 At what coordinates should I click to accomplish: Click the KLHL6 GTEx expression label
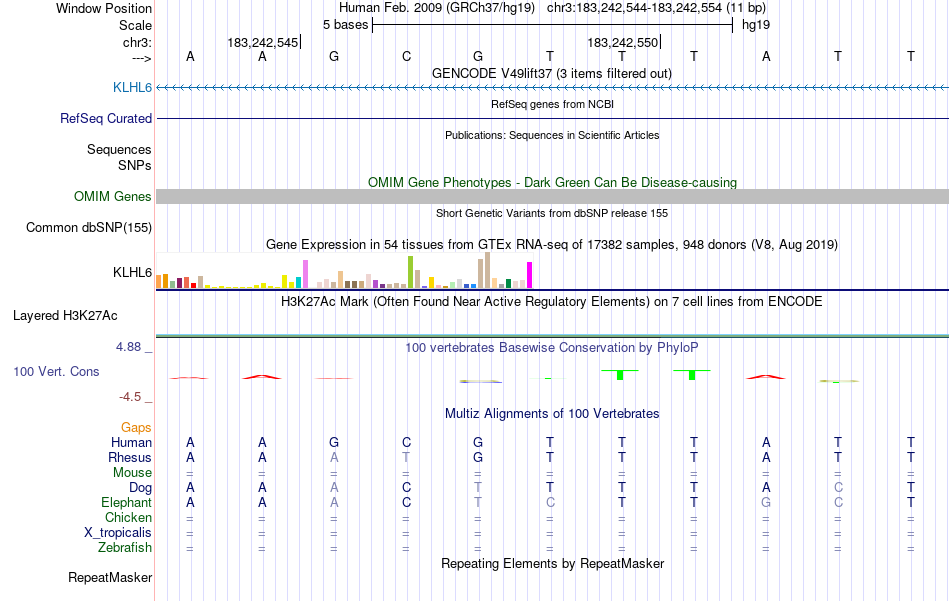point(132,273)
